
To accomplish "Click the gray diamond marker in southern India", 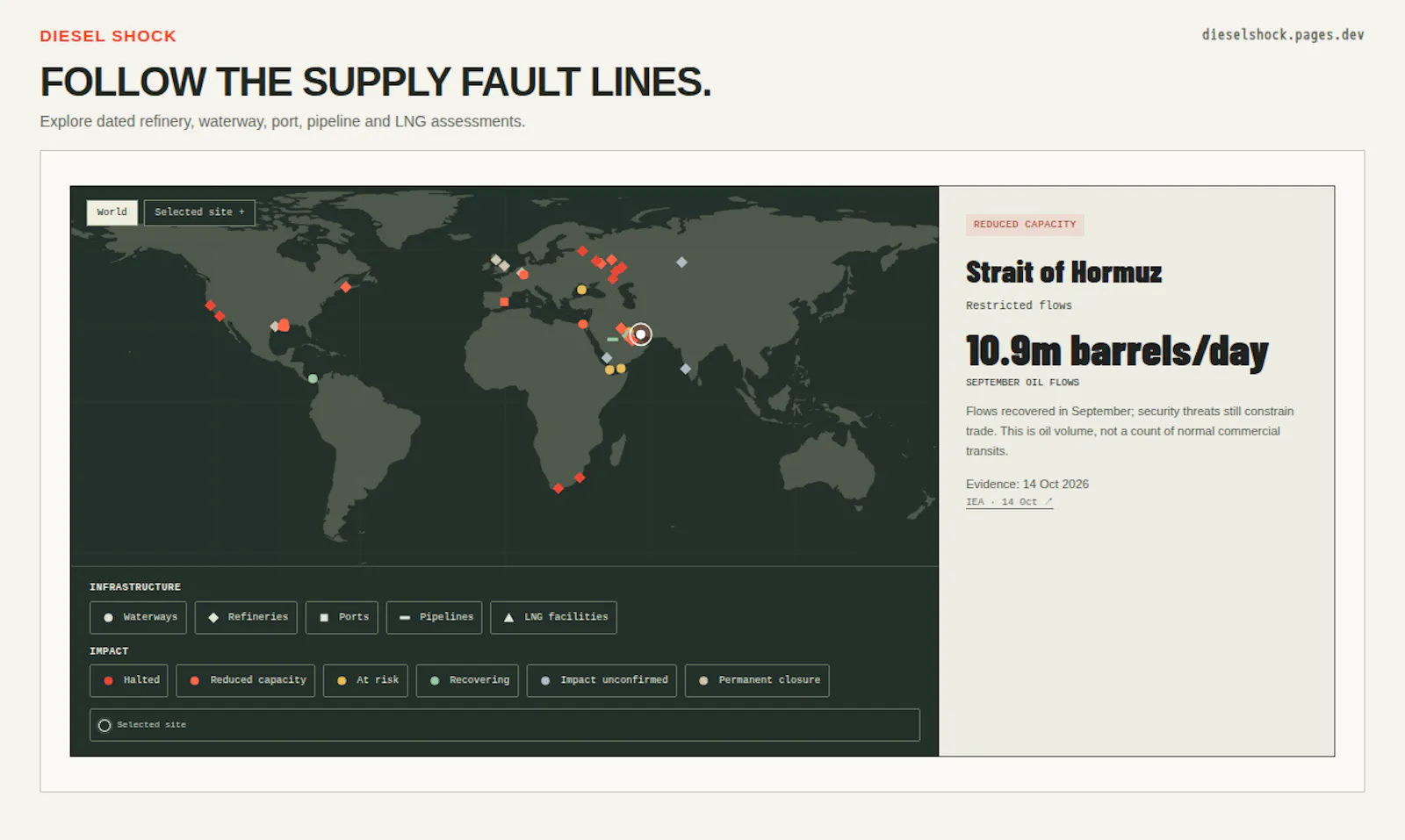I will 686,369.
